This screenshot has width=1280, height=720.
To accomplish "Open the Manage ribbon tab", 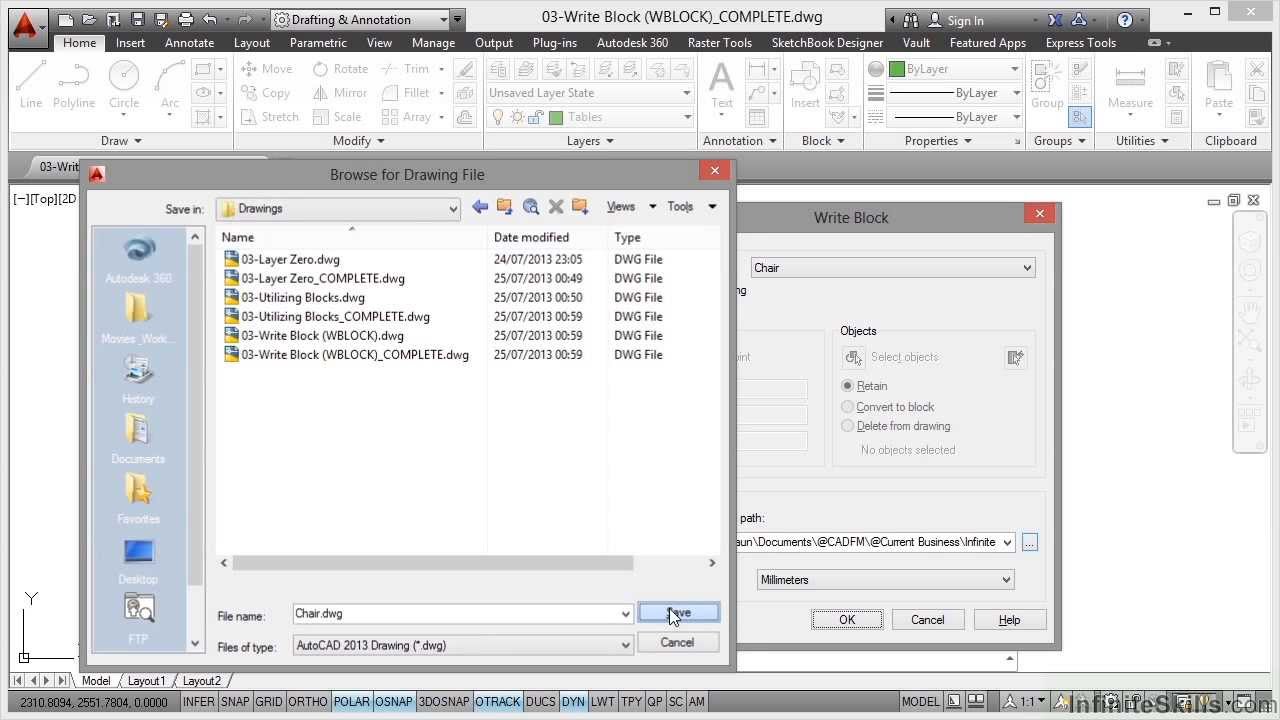I will (433, 43).
